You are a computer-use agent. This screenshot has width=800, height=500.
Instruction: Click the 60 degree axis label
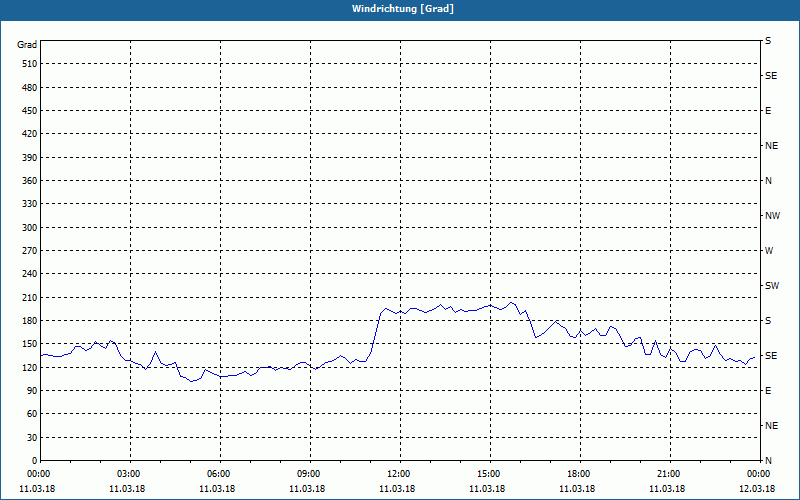[32, 414]
